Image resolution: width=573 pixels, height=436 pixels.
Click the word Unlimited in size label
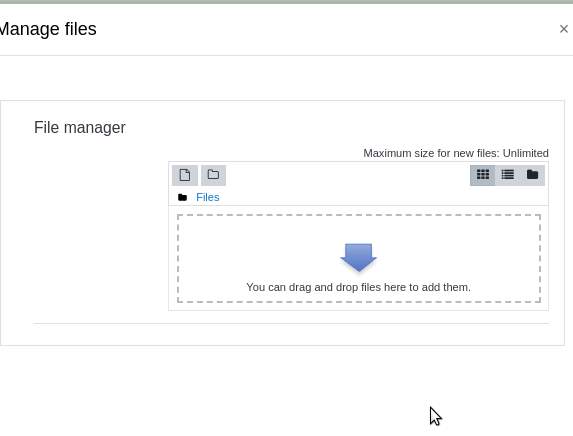(x=525, y=153)
